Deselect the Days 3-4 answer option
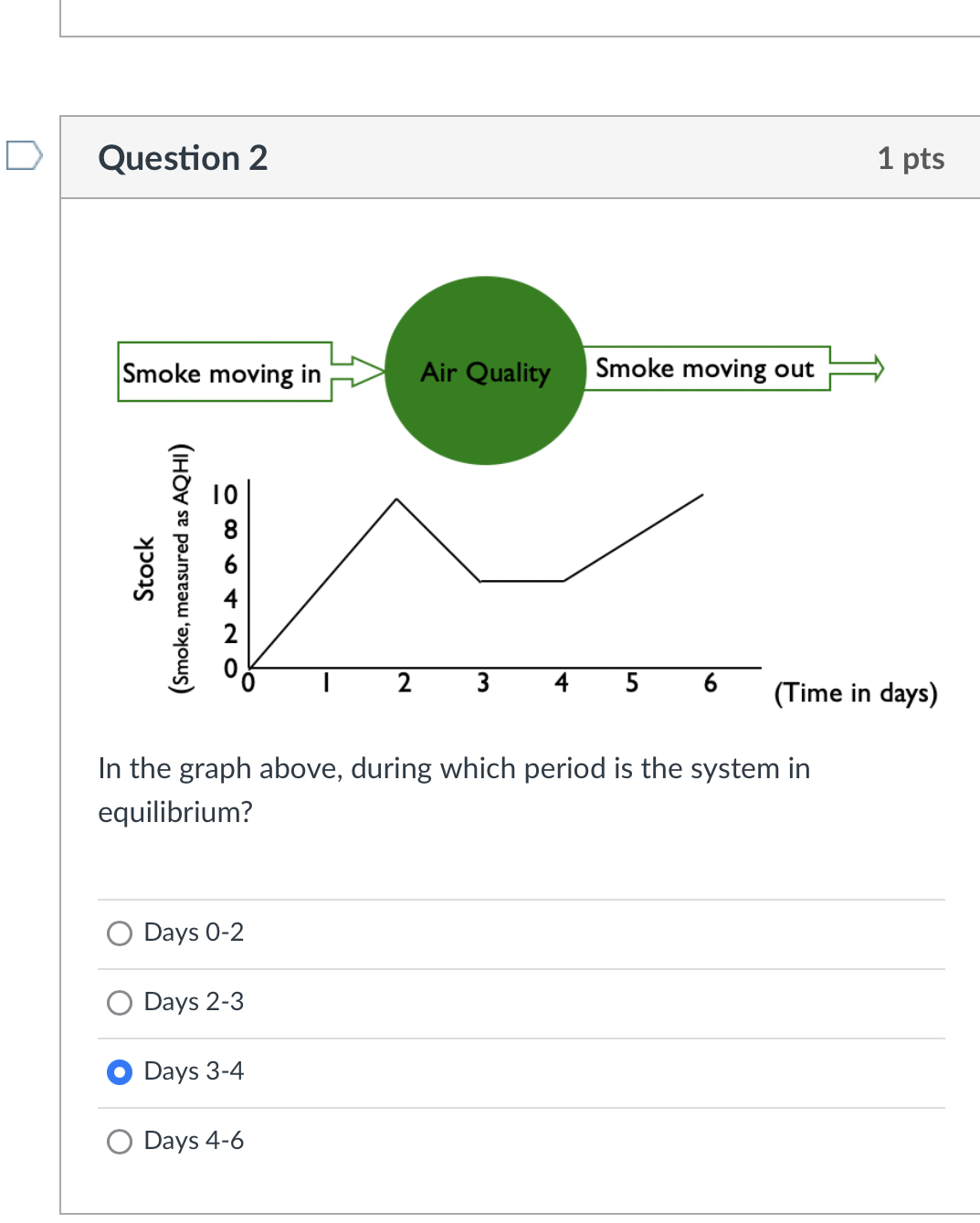The height and width of the screenshot is (1223, 980). click(119, 1071)
